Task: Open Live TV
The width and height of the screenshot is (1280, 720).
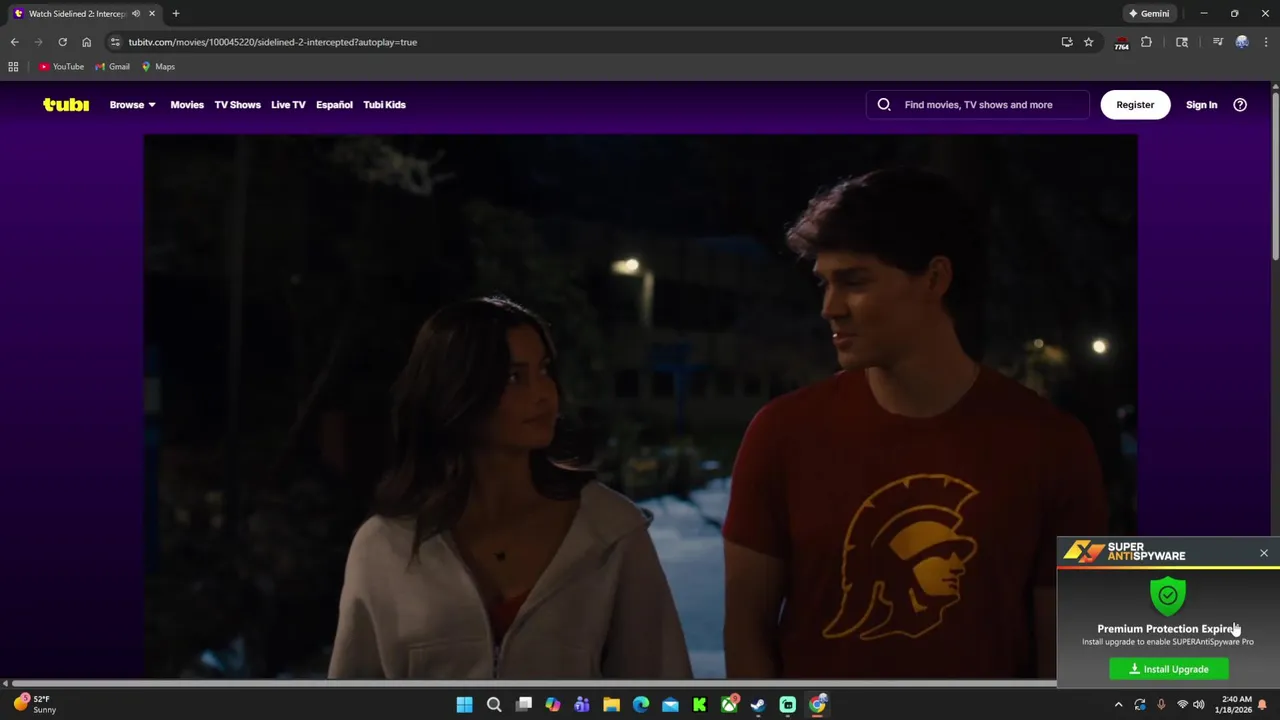Action: pos(288,104)
